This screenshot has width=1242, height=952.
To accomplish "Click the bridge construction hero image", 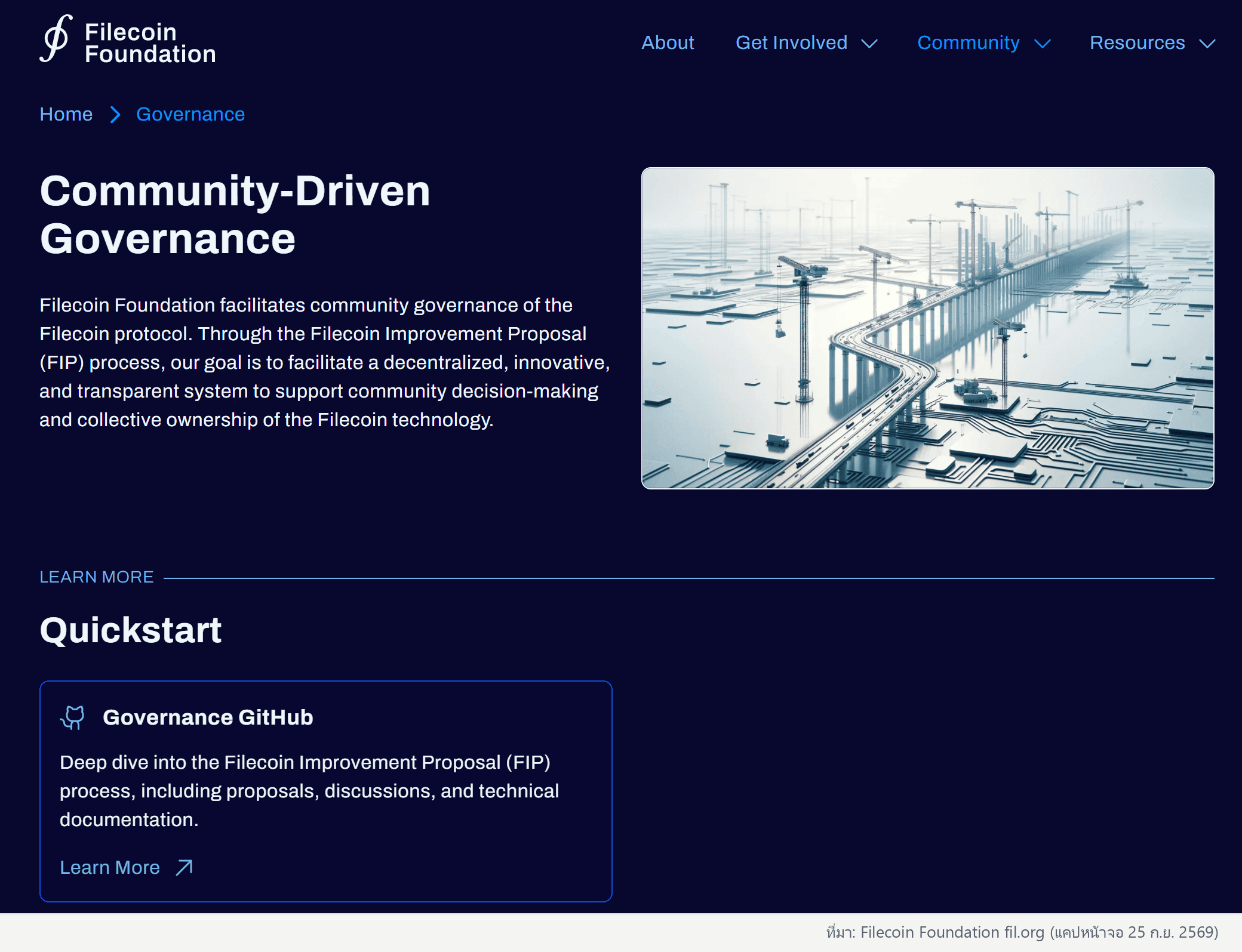I will [927, 328].
